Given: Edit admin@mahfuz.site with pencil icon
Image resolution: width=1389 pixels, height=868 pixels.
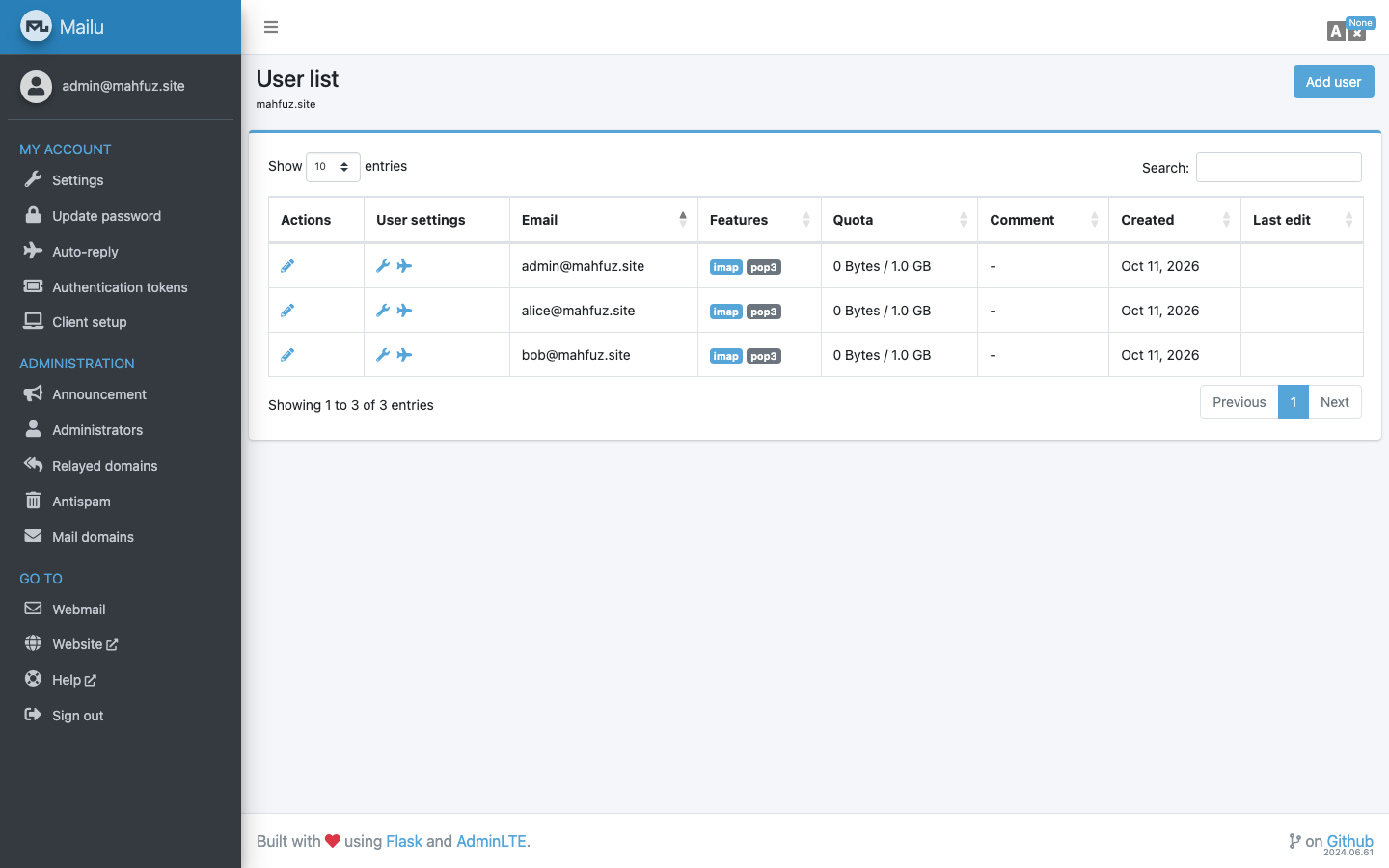Looking at the screenshot, I should [287, 266].
